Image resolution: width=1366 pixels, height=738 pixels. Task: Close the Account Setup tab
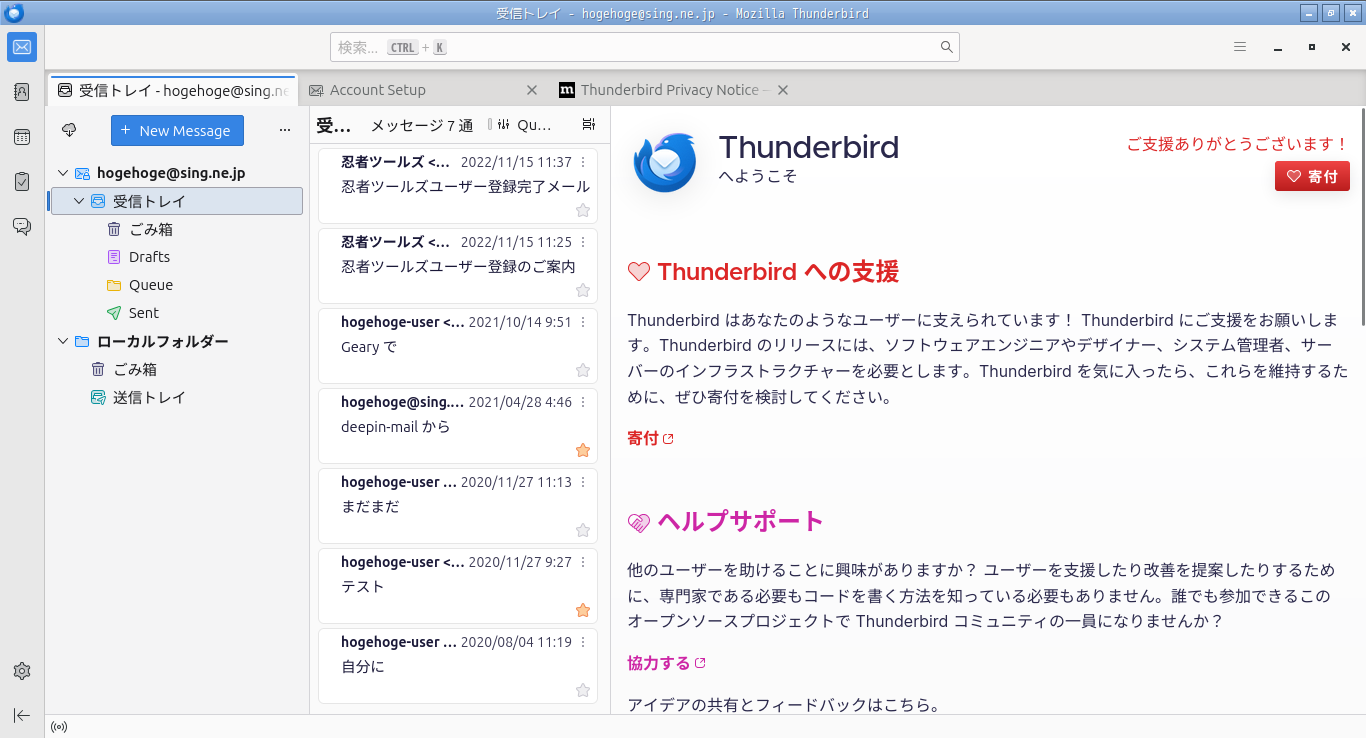[x=532, y=90]
